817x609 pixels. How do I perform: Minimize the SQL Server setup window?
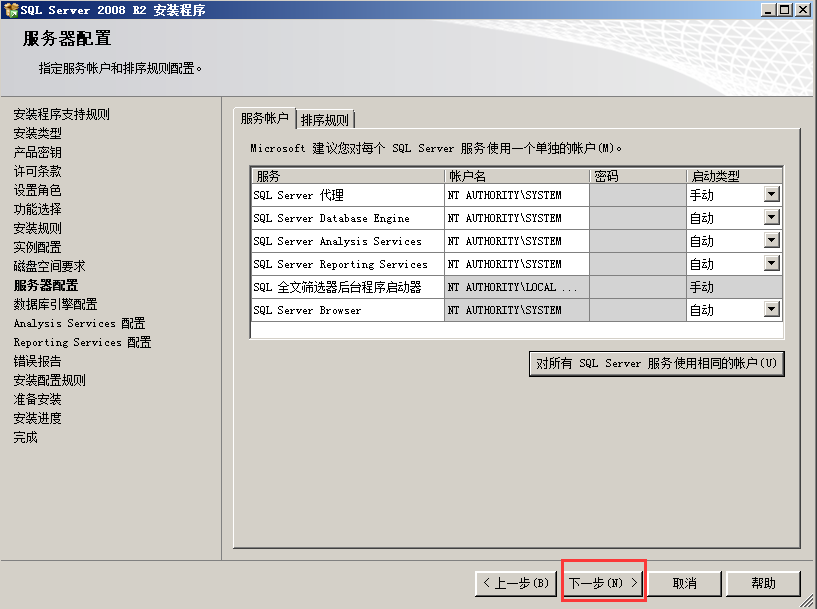pos(768,9)
